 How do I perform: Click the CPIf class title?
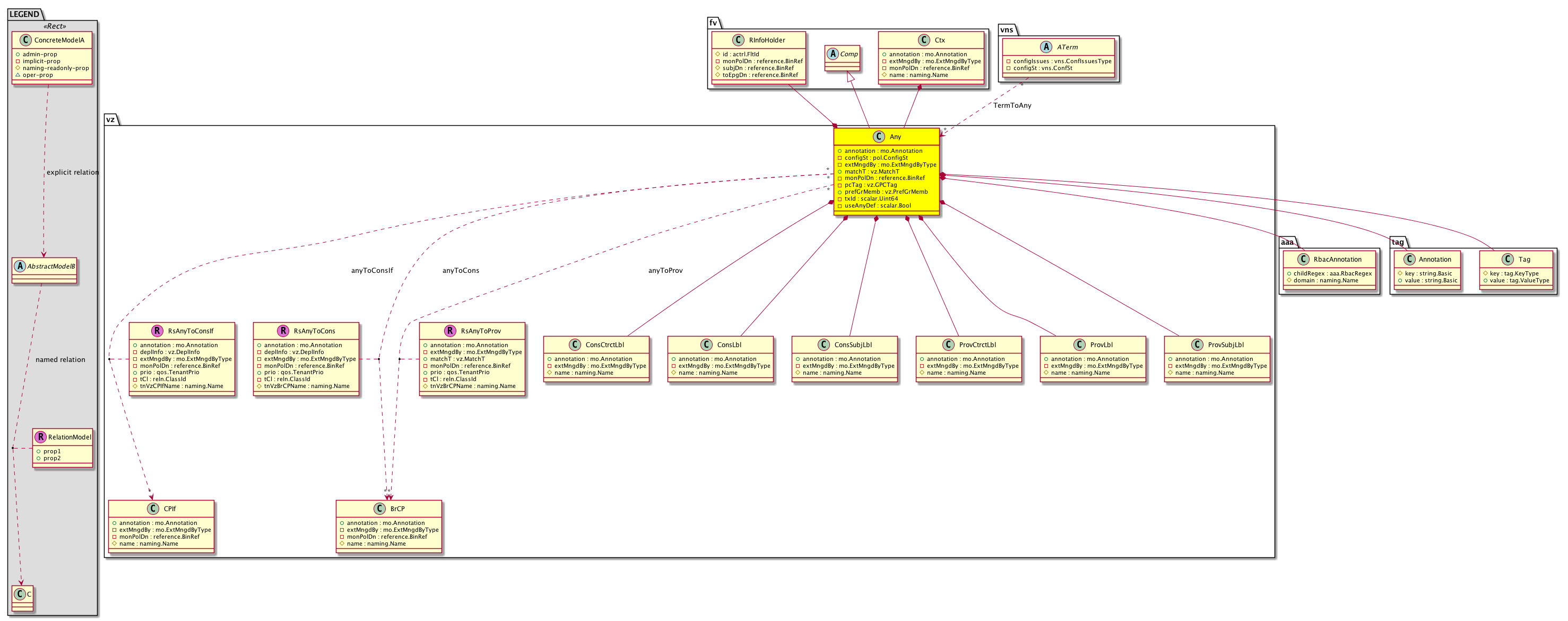[169, 509]
